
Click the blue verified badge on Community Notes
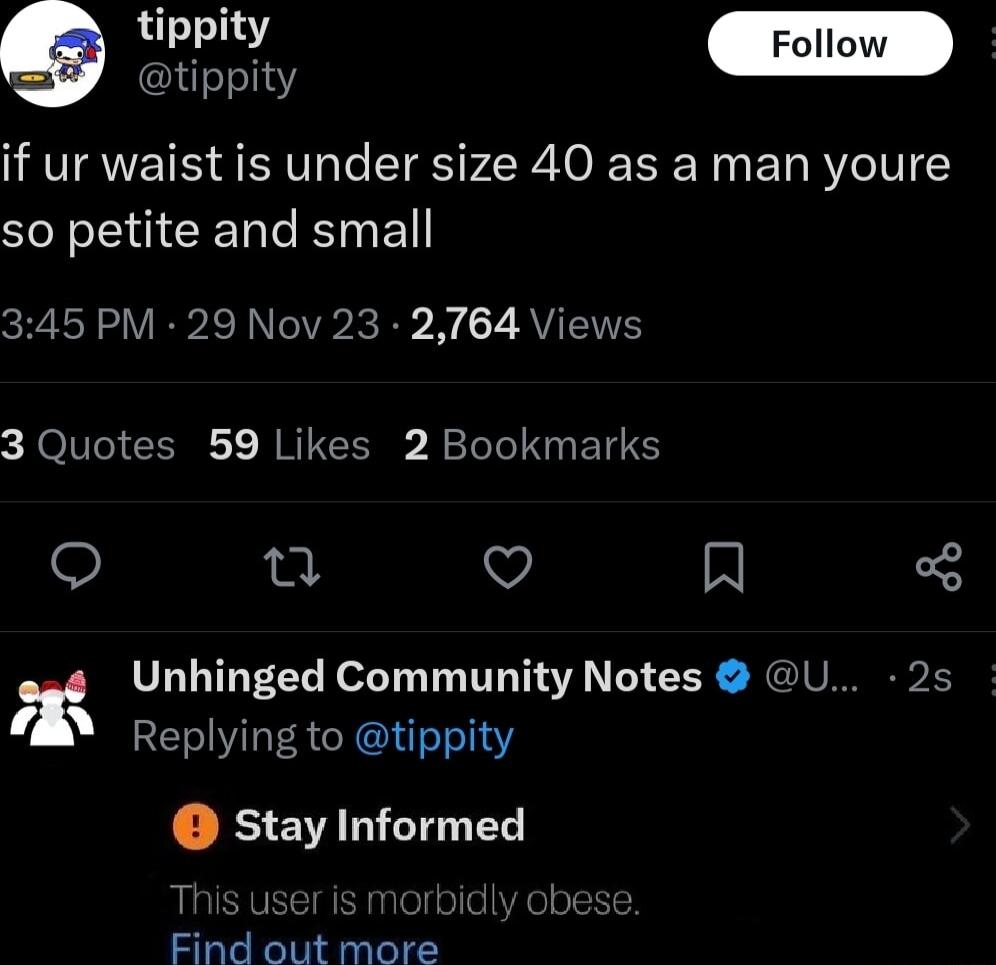pos(733,676)
